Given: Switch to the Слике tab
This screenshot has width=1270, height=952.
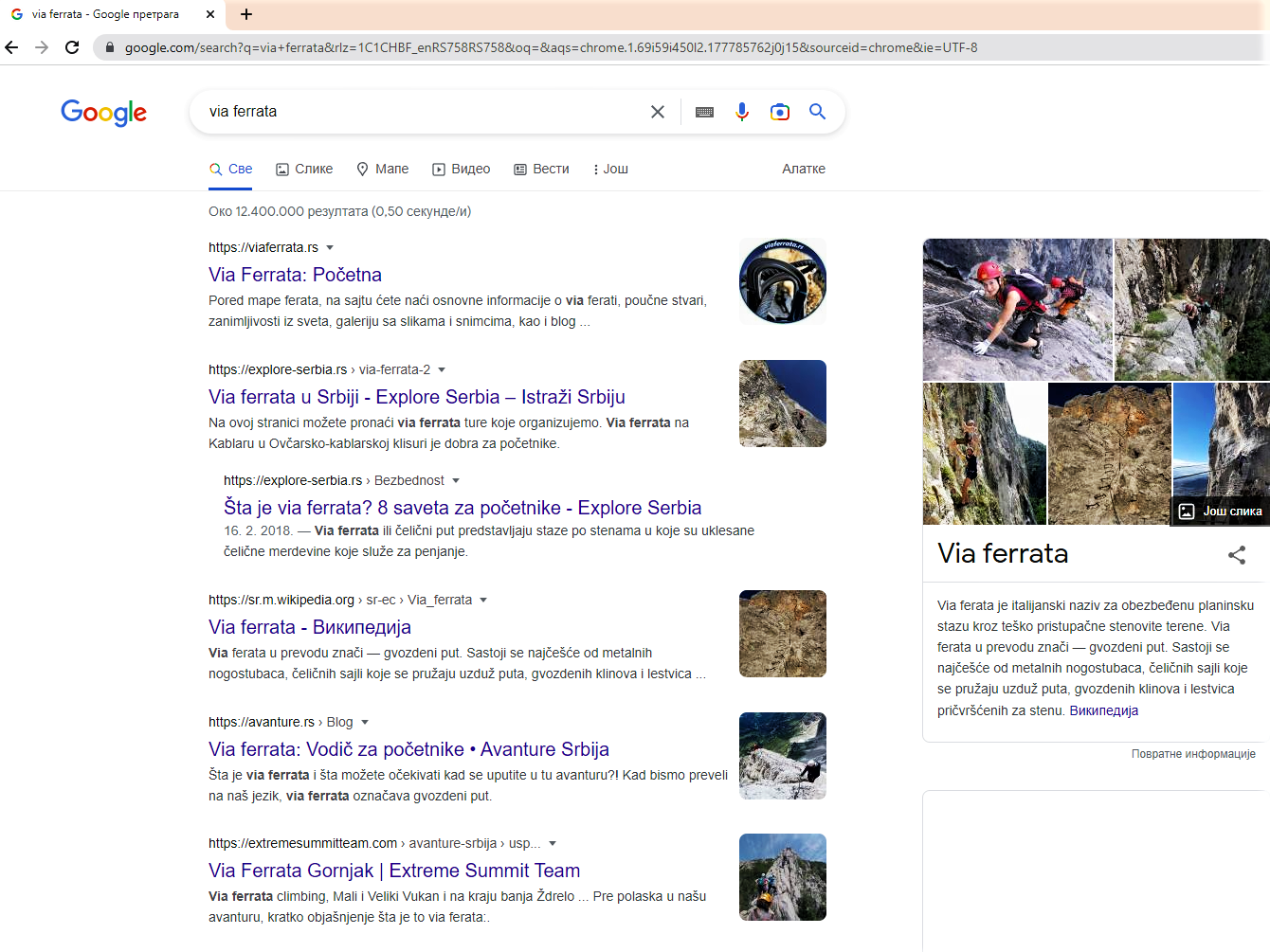Looking at the screenshot, I should pos(304,169).
